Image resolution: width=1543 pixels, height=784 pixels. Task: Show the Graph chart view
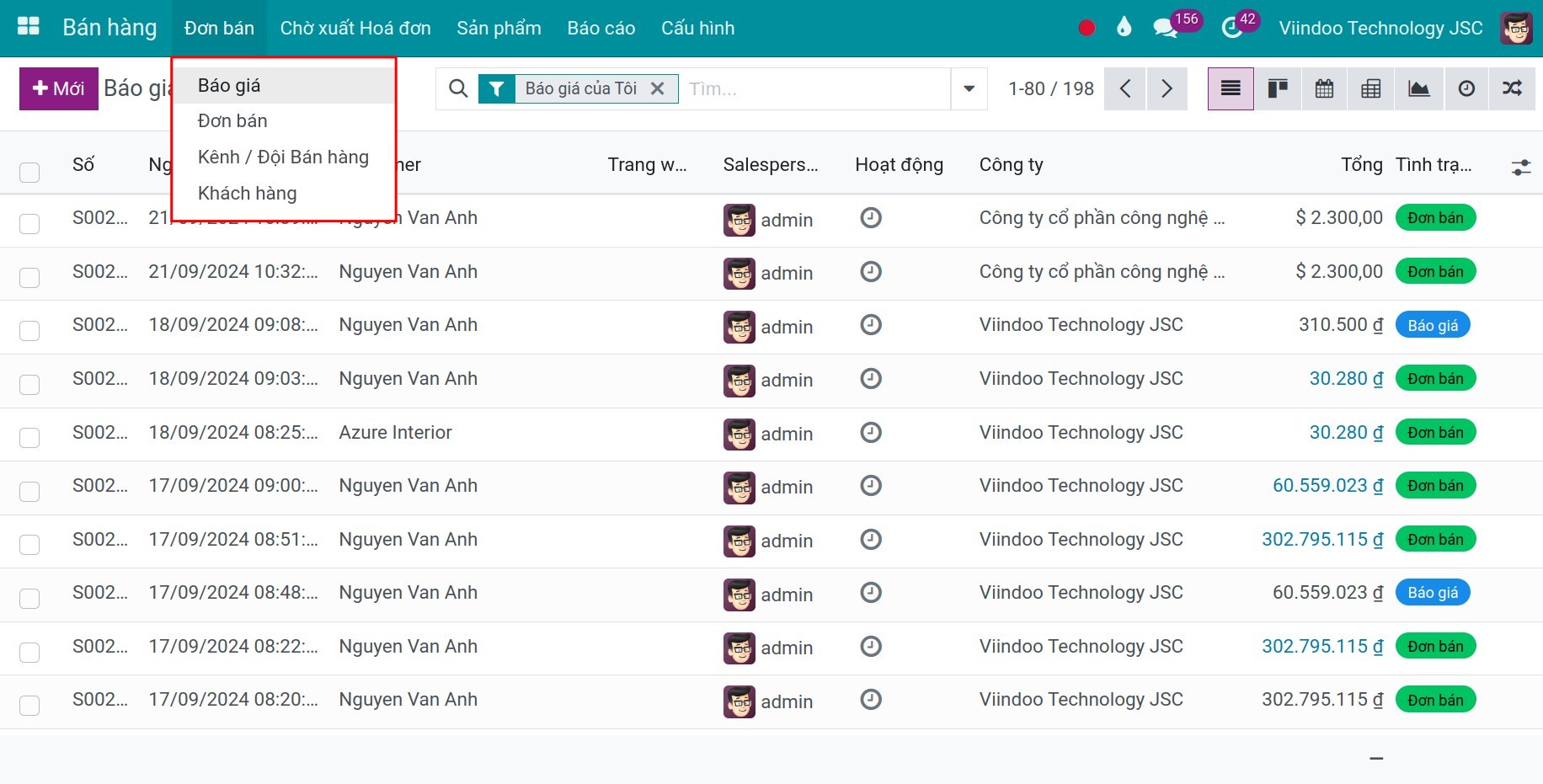(1418, 88)
